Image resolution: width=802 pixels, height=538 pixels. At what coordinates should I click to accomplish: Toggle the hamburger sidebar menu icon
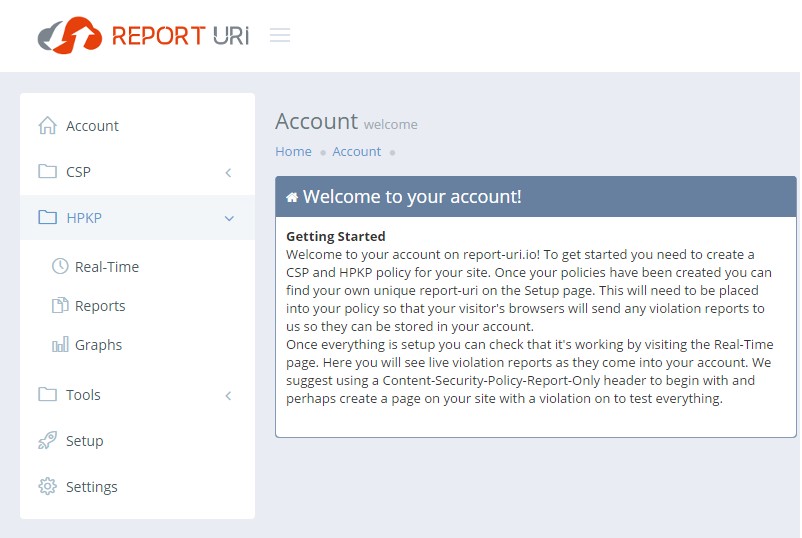pos(280,35)
